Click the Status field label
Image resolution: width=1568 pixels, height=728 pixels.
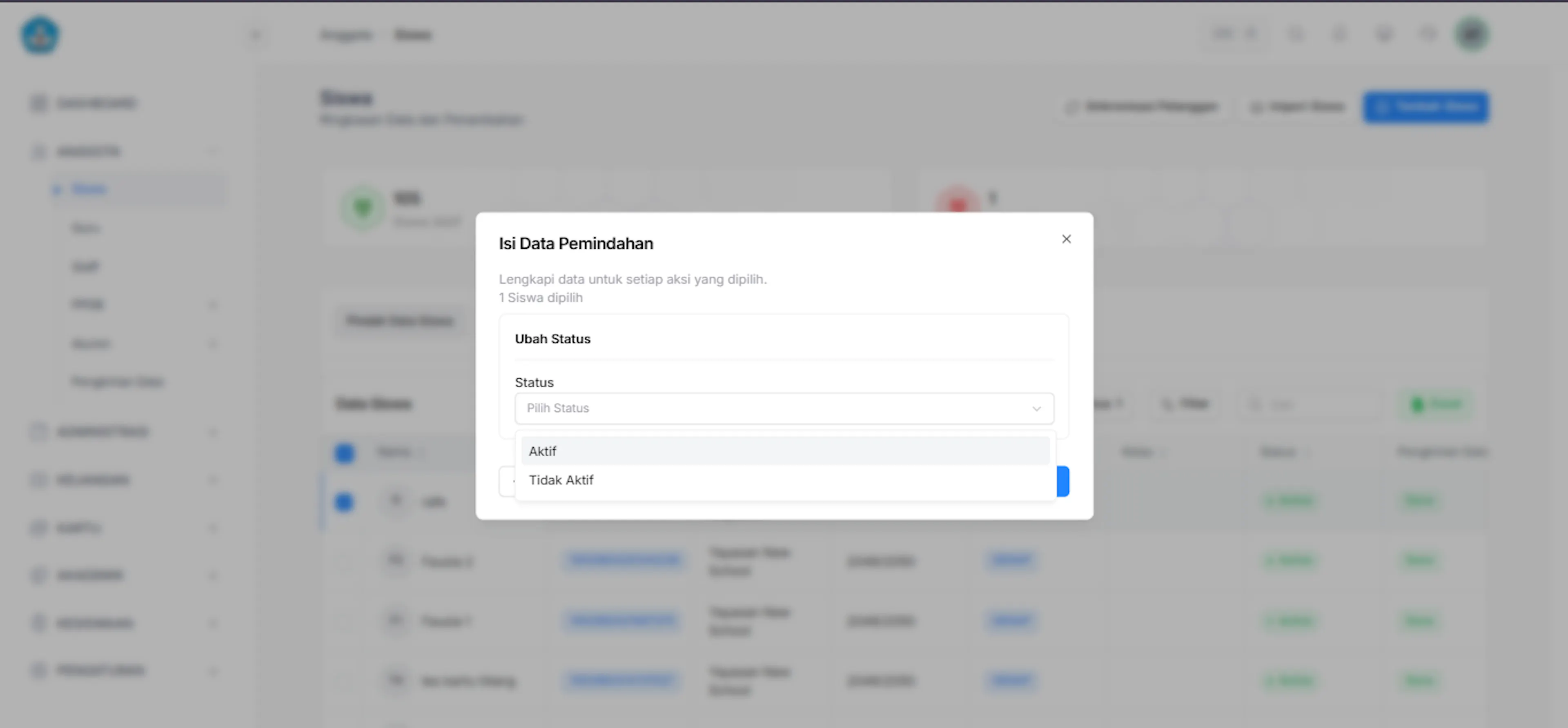tap(534, 382)
